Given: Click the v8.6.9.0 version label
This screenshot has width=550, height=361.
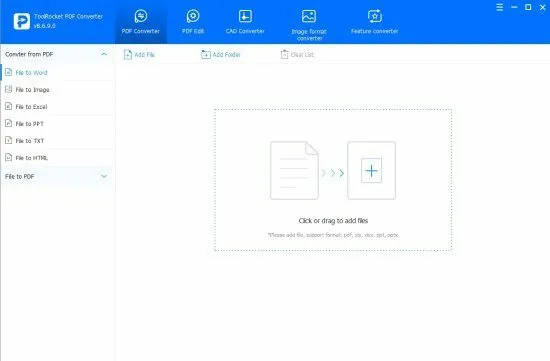Looking at the screenshot, I should click(45, 26).
